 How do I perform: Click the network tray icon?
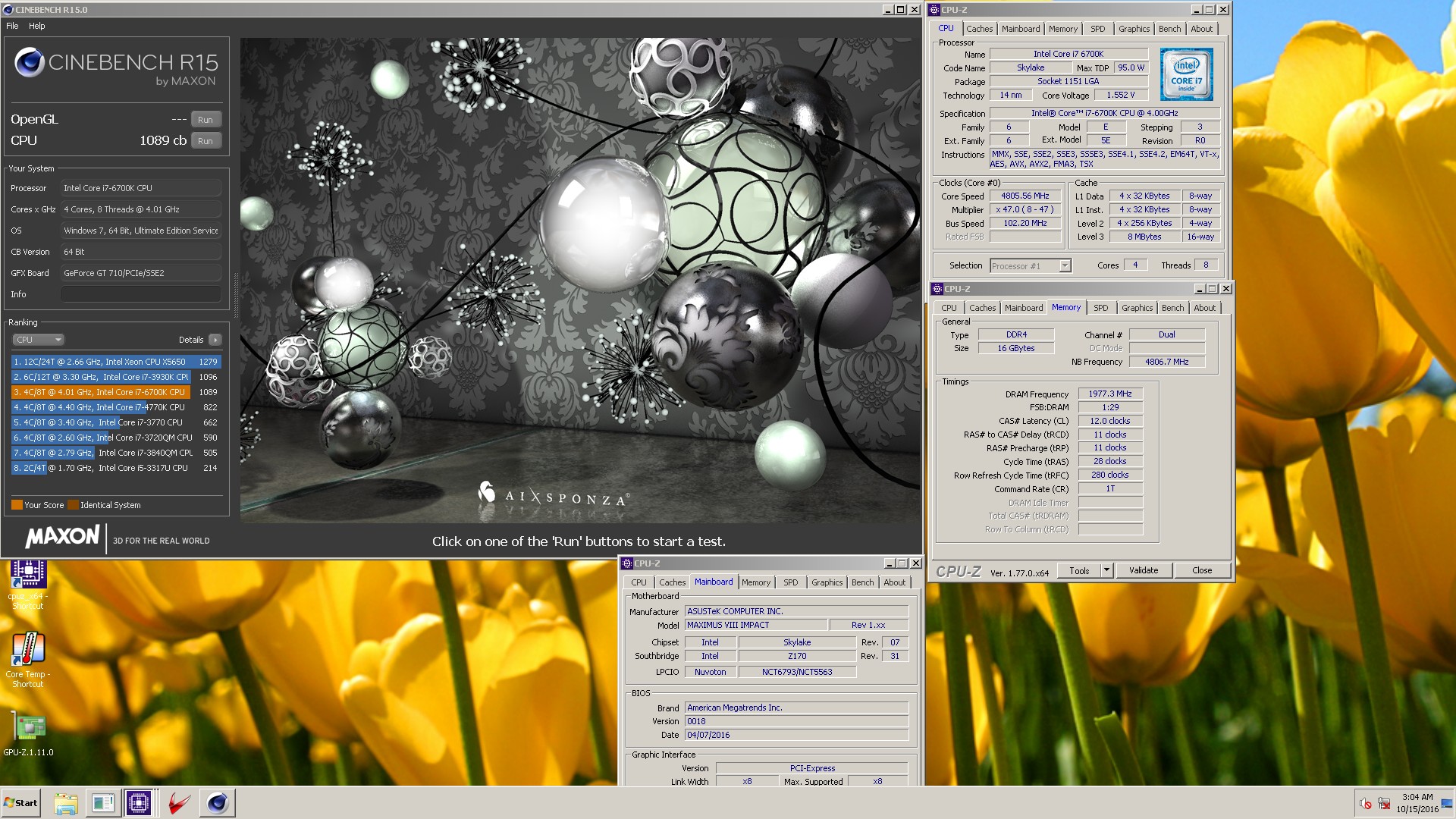[1384, 803]
